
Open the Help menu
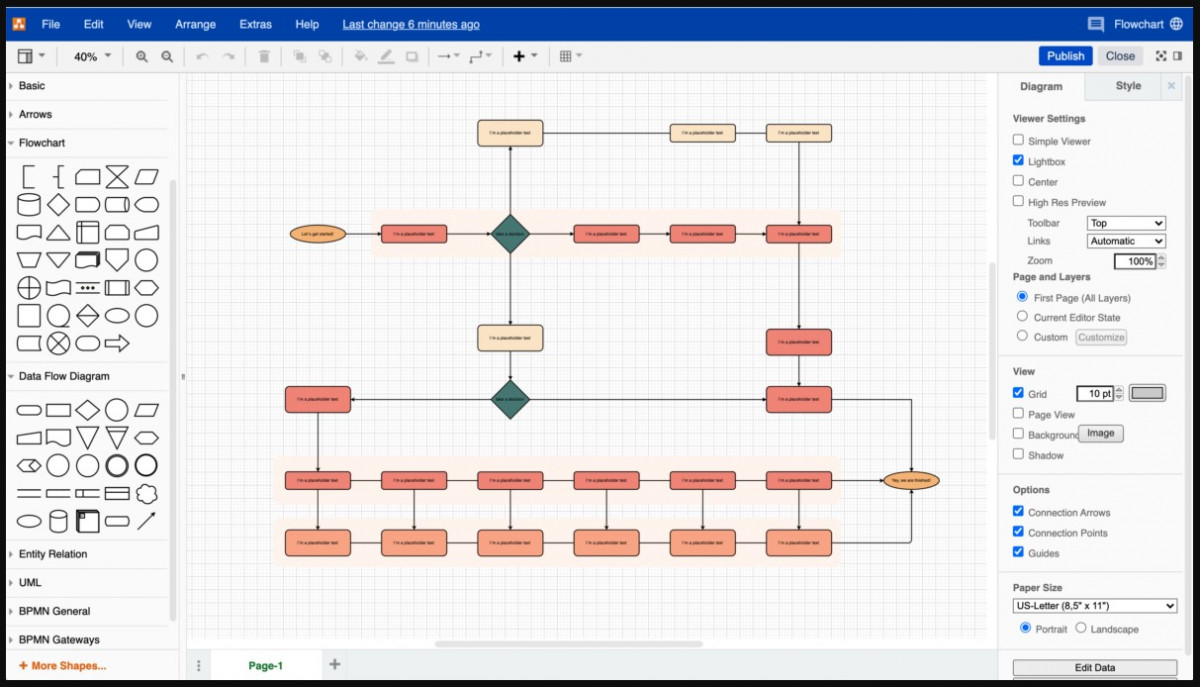click(308, 24)
